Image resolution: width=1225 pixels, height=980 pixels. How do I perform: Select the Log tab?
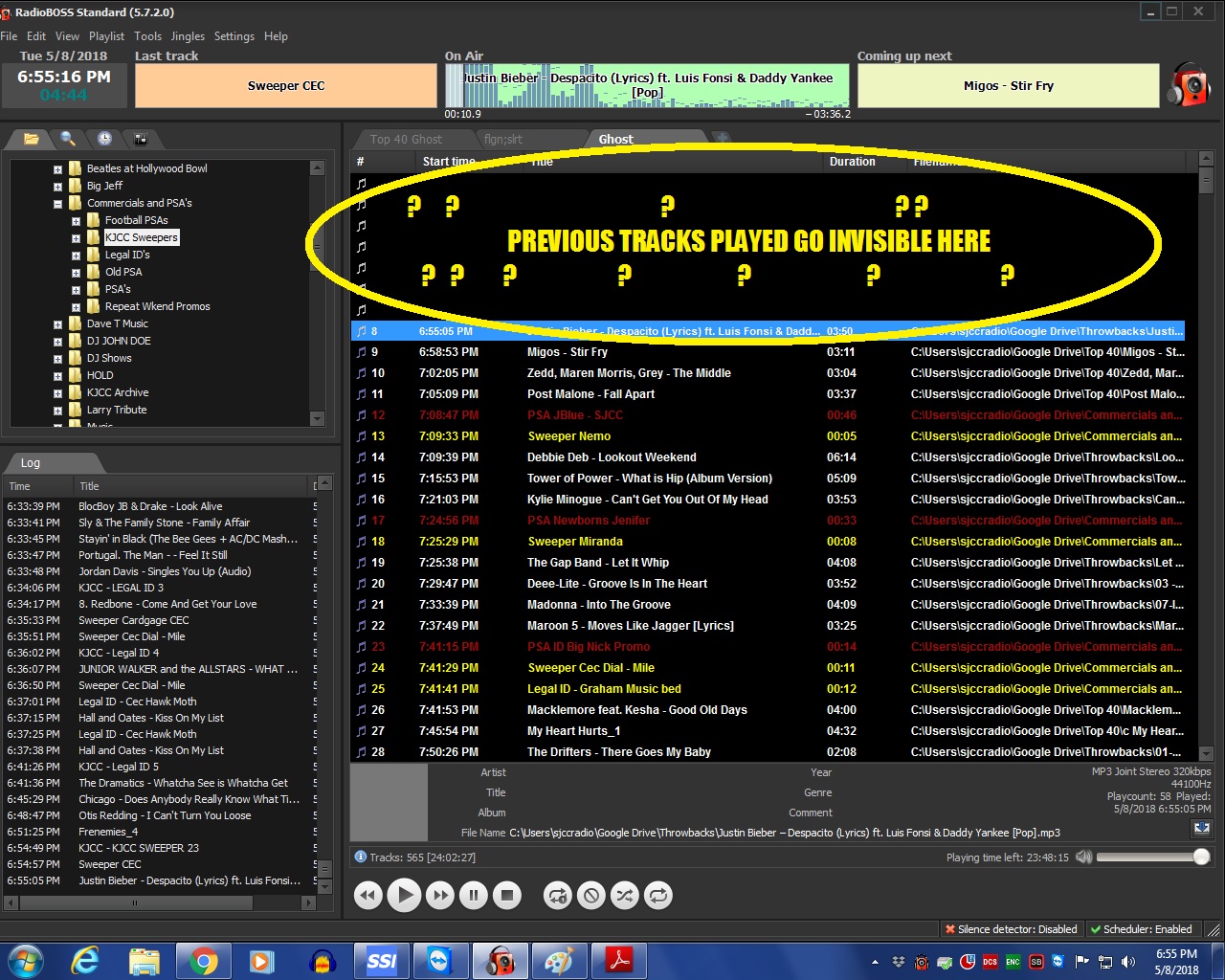click(x=31, y=463)
